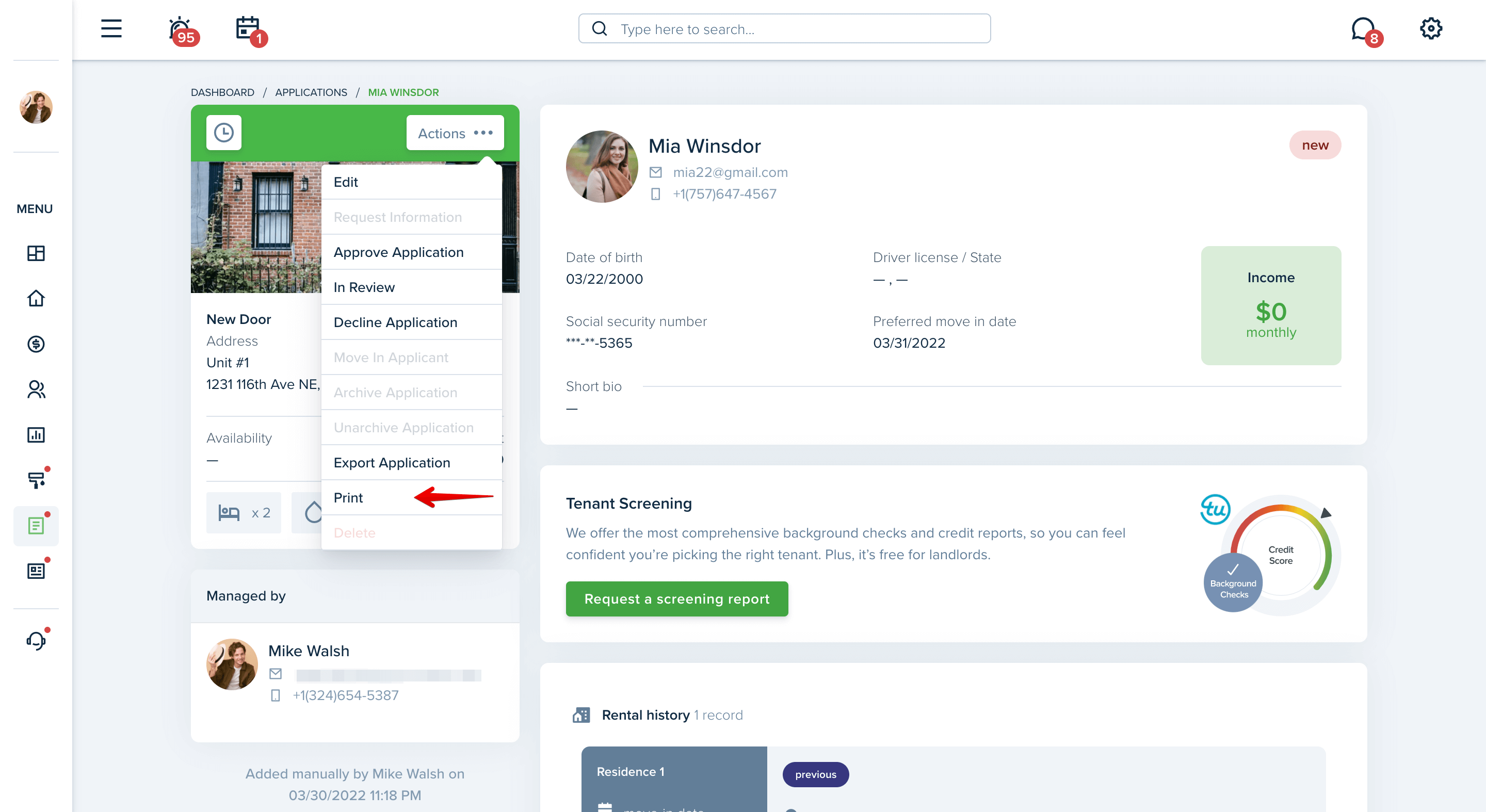Click Request a screening report button
The image size is (1486, 812).
(x=676, y=598)
